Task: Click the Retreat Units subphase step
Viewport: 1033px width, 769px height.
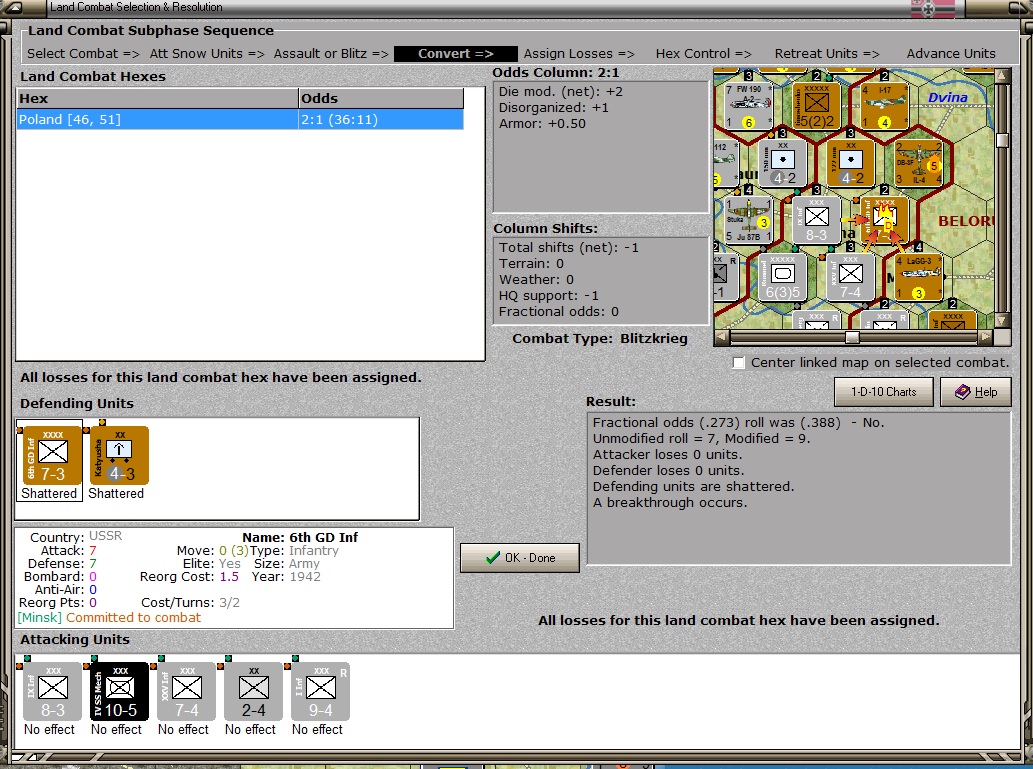Action: (827, 54)
